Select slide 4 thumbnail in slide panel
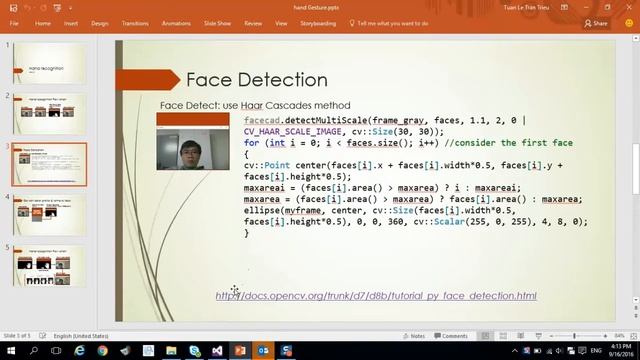Screen dimensions: 640x360 (49, 215)
